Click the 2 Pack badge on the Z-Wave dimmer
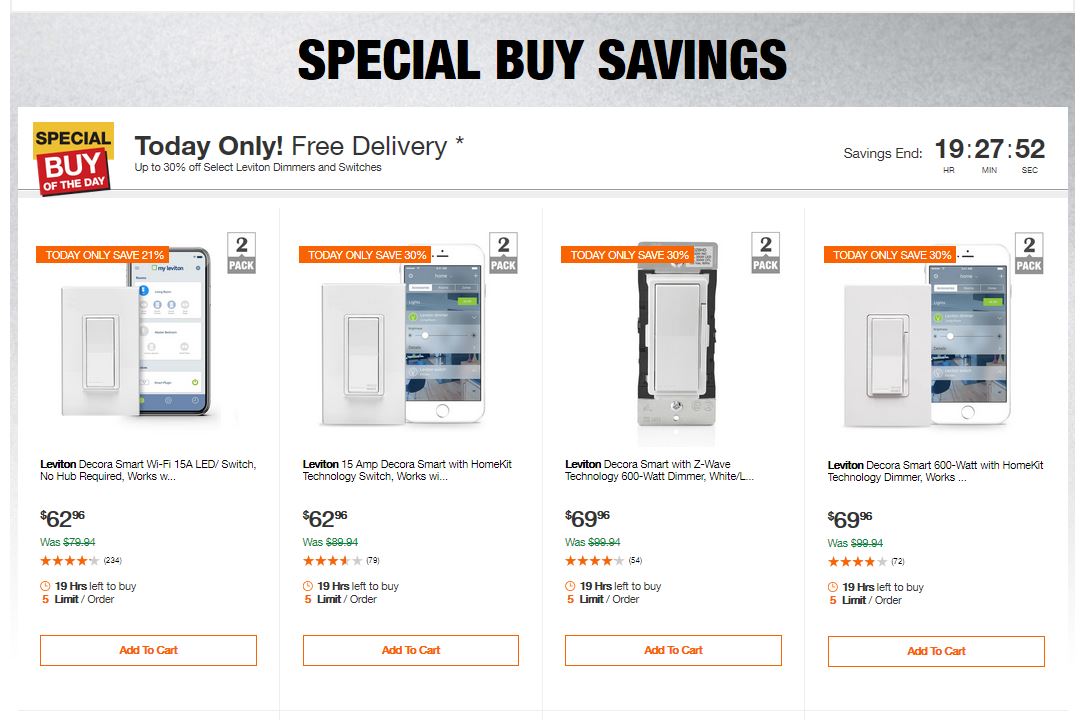Viewport: 1084px width, 720px height. click(x=766, y=253)
